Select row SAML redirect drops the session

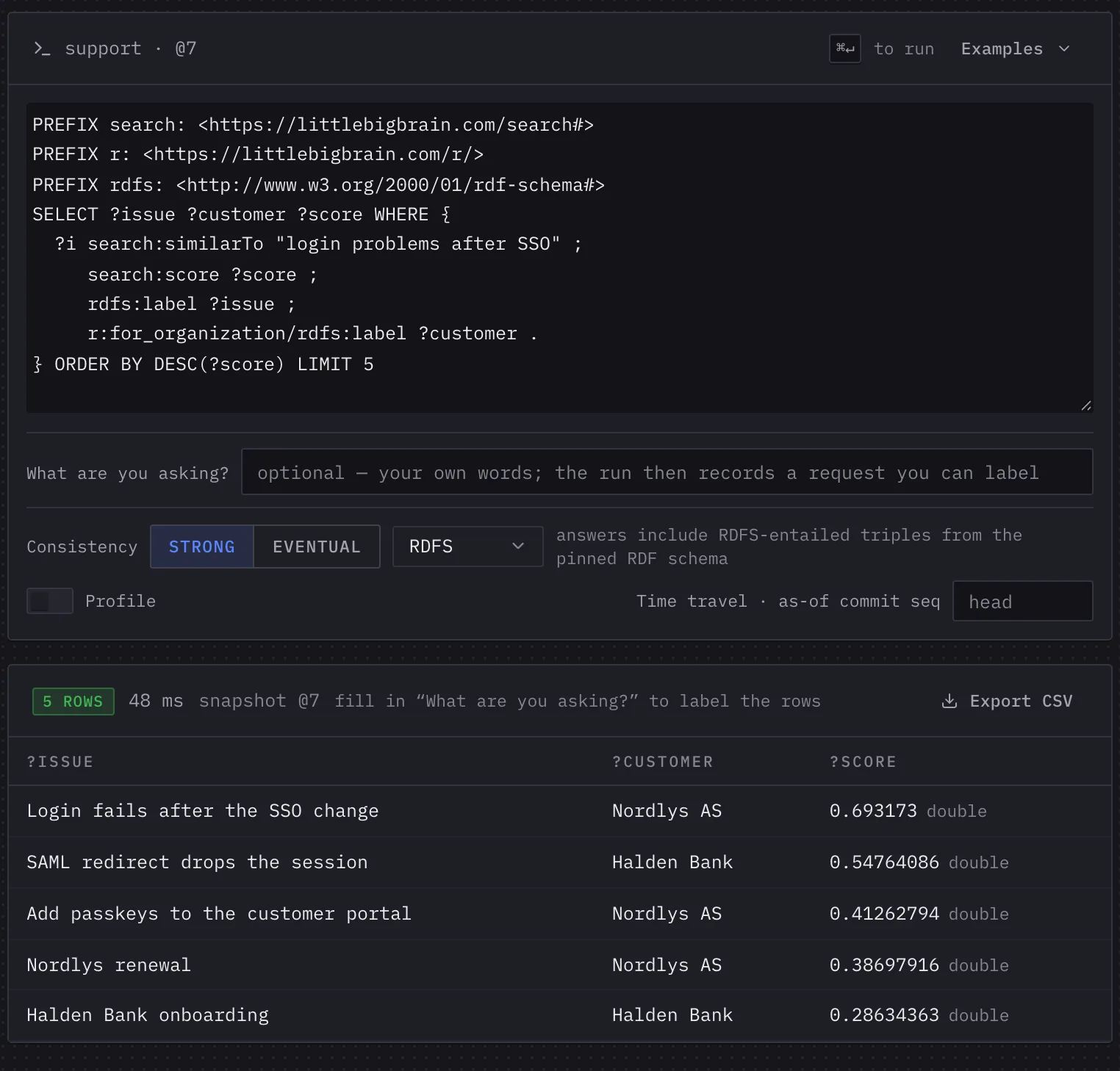(x=559, y=862)
